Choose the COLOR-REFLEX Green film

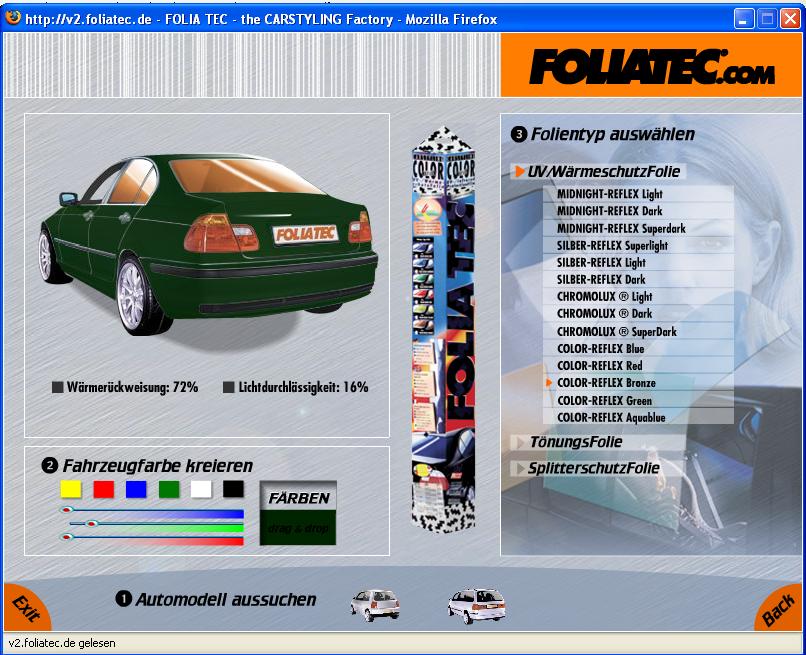coord(604,400)
